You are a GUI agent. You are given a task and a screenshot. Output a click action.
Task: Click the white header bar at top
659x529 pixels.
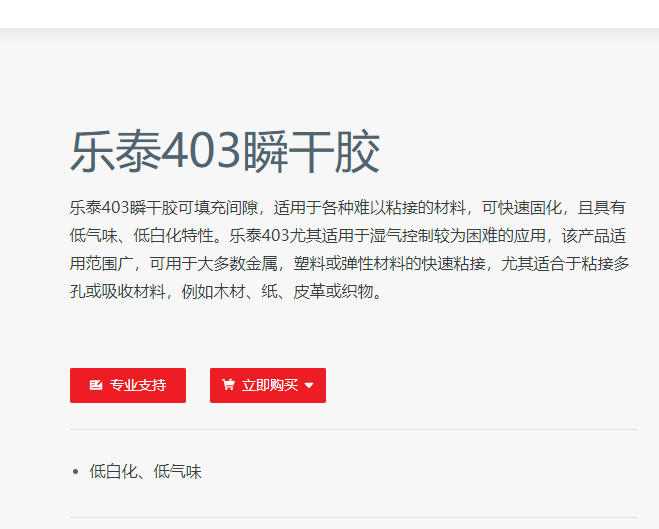[330, 14]
